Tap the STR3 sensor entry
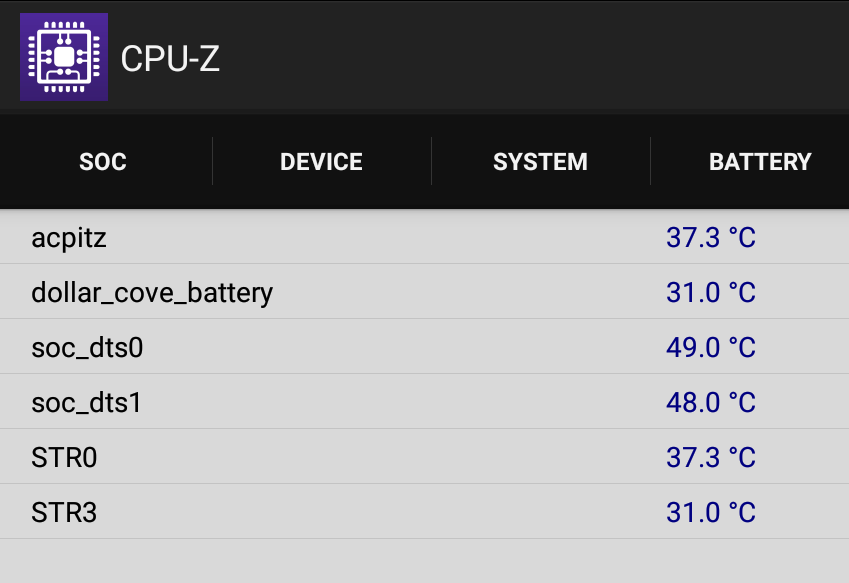 [424, 512]
